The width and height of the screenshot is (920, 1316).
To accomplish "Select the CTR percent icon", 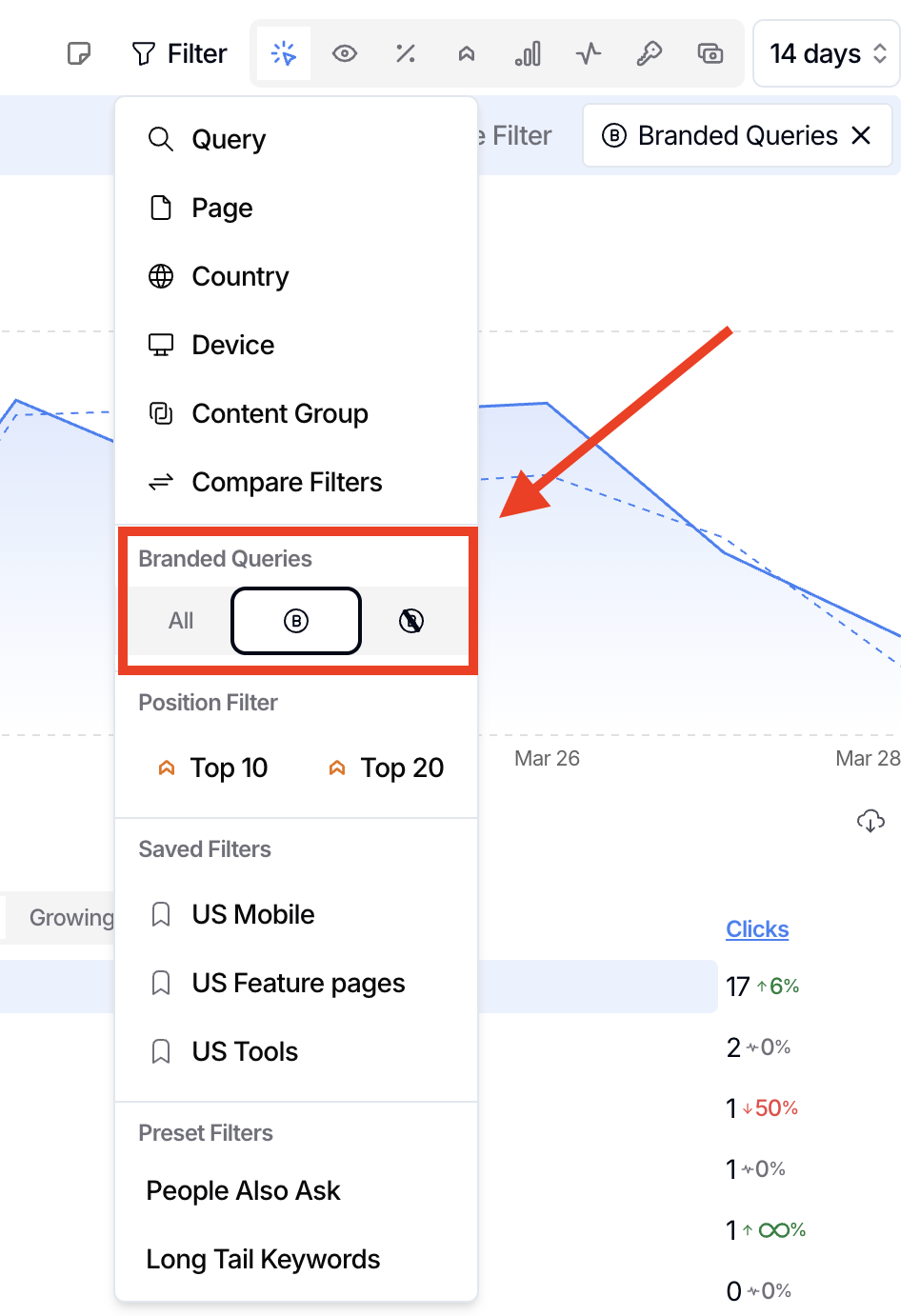I will tap(406, 53).
